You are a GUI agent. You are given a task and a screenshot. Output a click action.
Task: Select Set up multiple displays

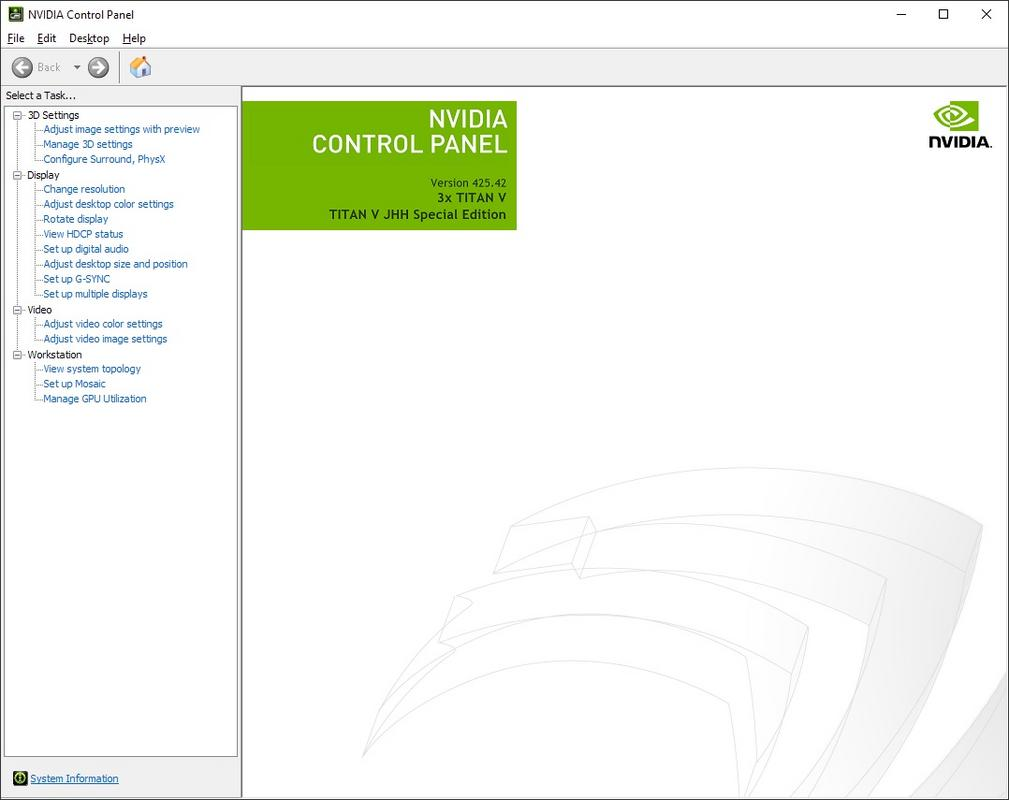point(95,294)
